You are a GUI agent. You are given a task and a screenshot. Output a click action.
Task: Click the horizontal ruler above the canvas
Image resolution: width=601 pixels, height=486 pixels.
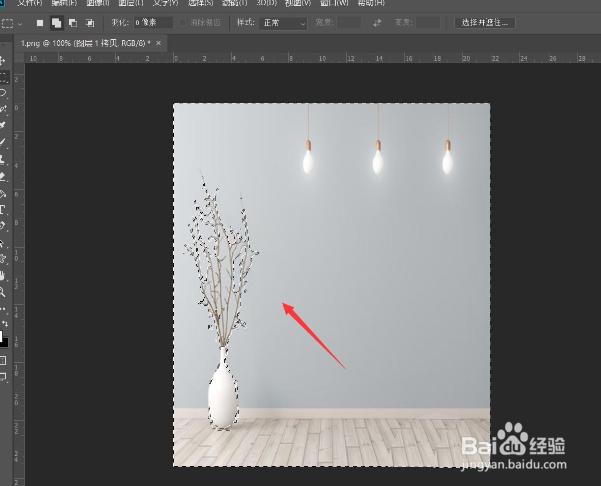coord(313,58)
